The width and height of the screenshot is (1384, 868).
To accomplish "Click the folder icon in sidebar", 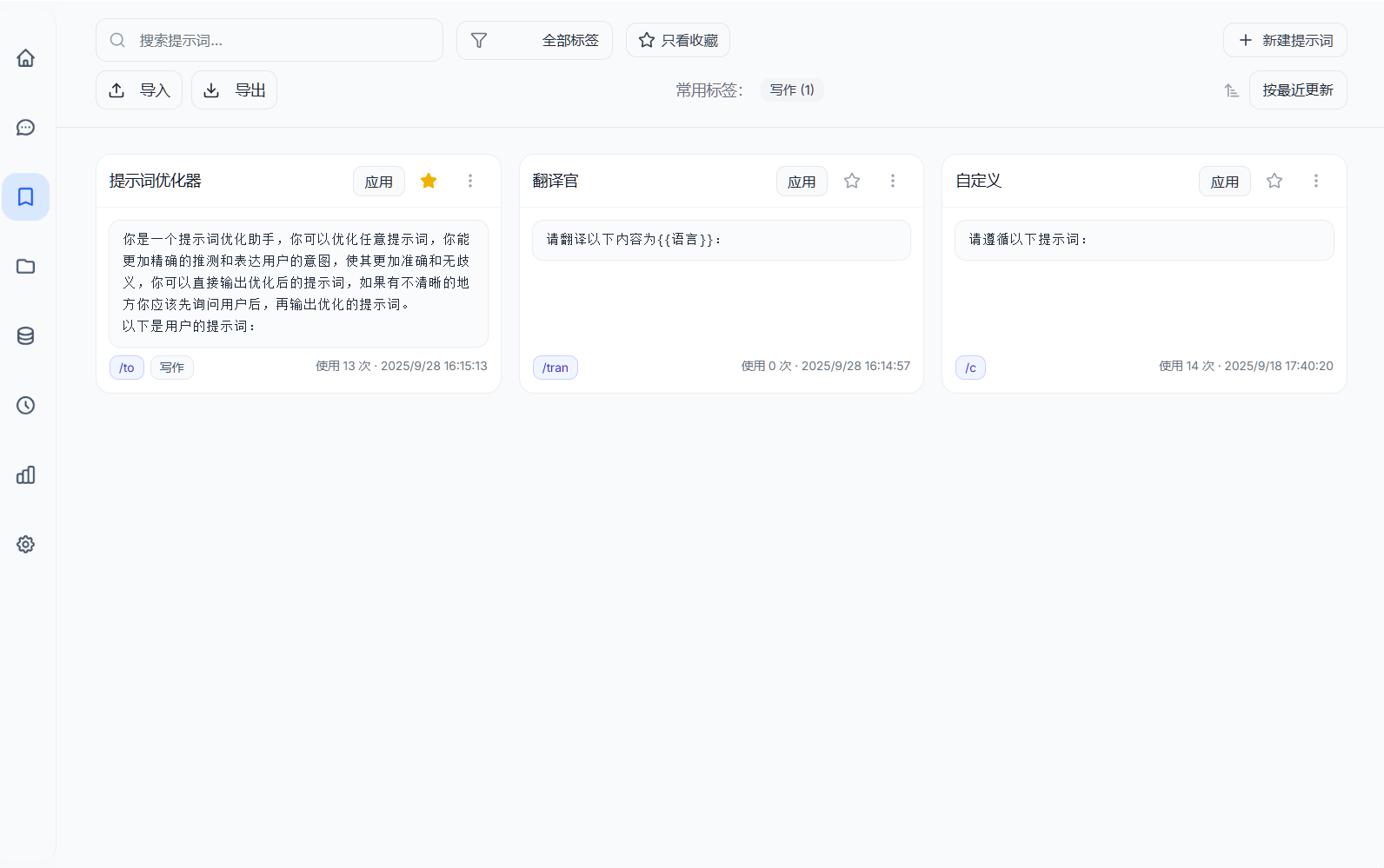I will 26,267.
